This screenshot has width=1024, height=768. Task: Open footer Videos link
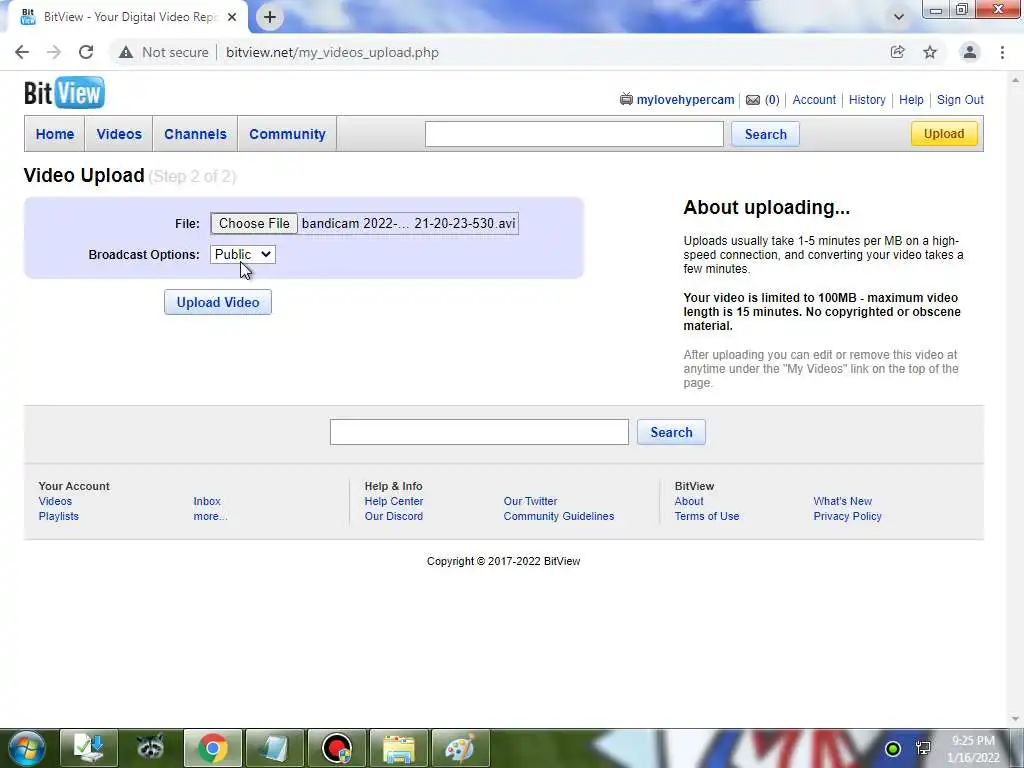(56, 501)
